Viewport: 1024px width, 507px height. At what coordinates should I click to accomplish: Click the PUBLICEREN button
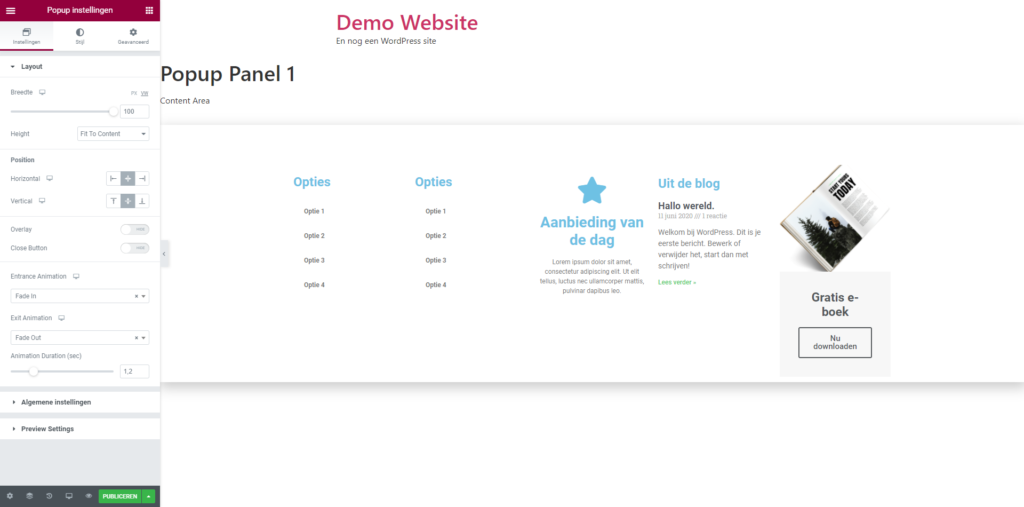[120, 496]
